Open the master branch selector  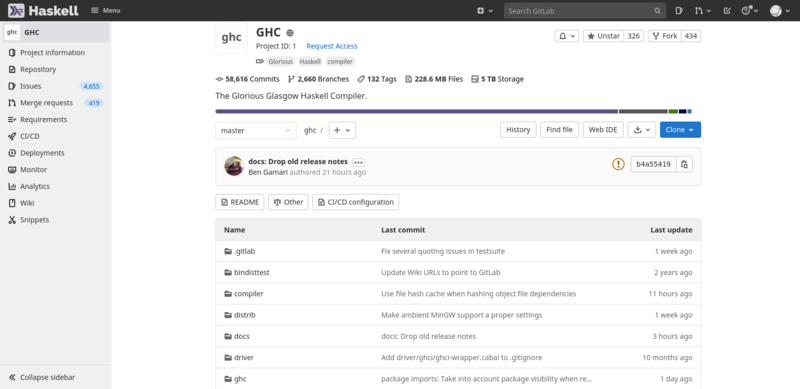pos(256,130)
